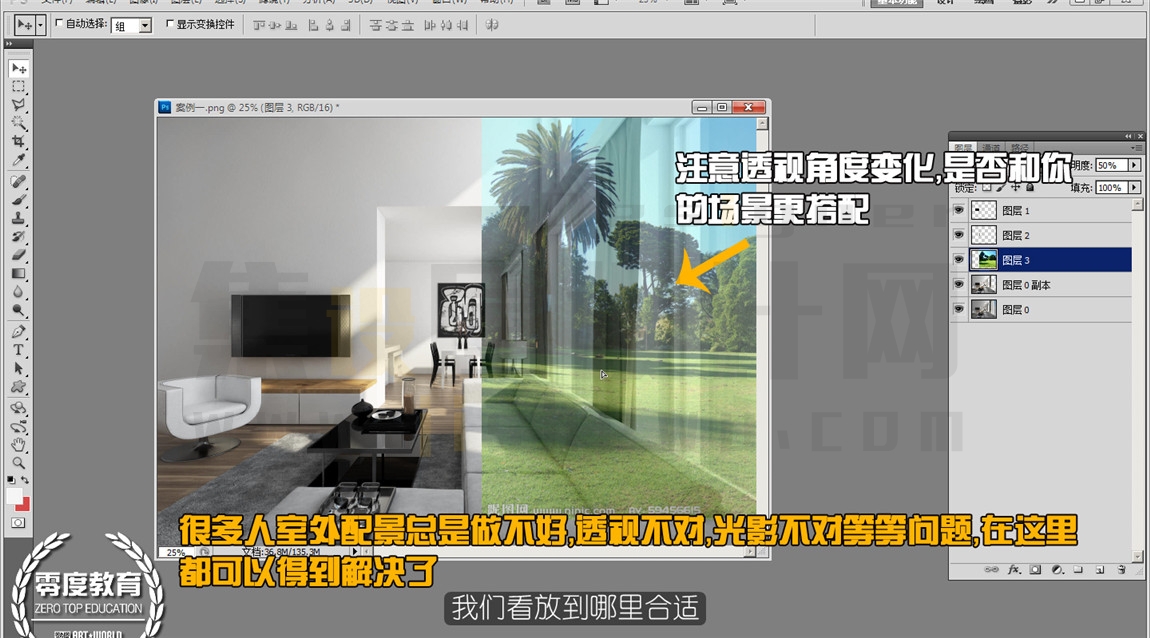Screen dimensions: 1150x638
Task: Click the foreground color swatch
Action: pos(14,496)
